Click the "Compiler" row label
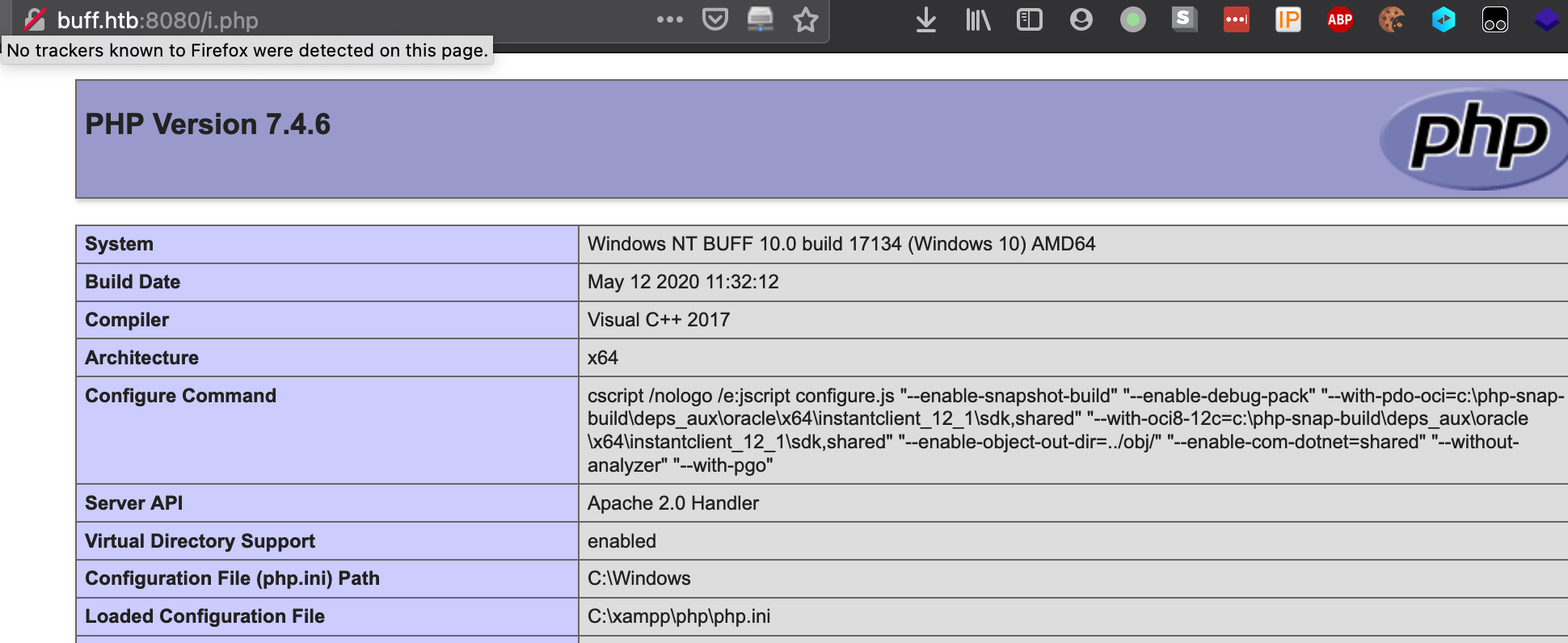The width and height of the screenshot is (1568, 643). 127,320
